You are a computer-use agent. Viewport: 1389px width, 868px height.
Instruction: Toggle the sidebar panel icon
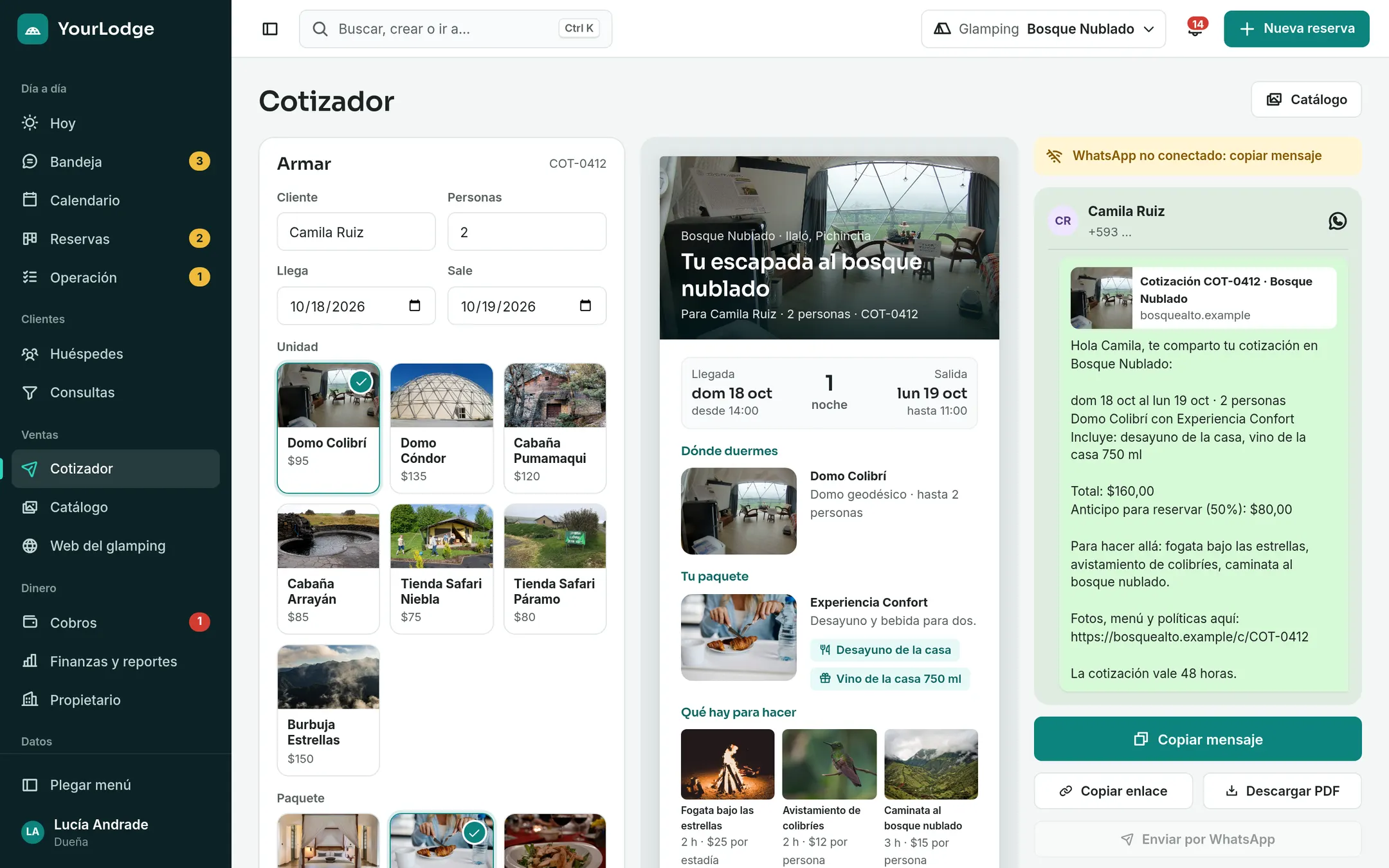click(270, 29)
